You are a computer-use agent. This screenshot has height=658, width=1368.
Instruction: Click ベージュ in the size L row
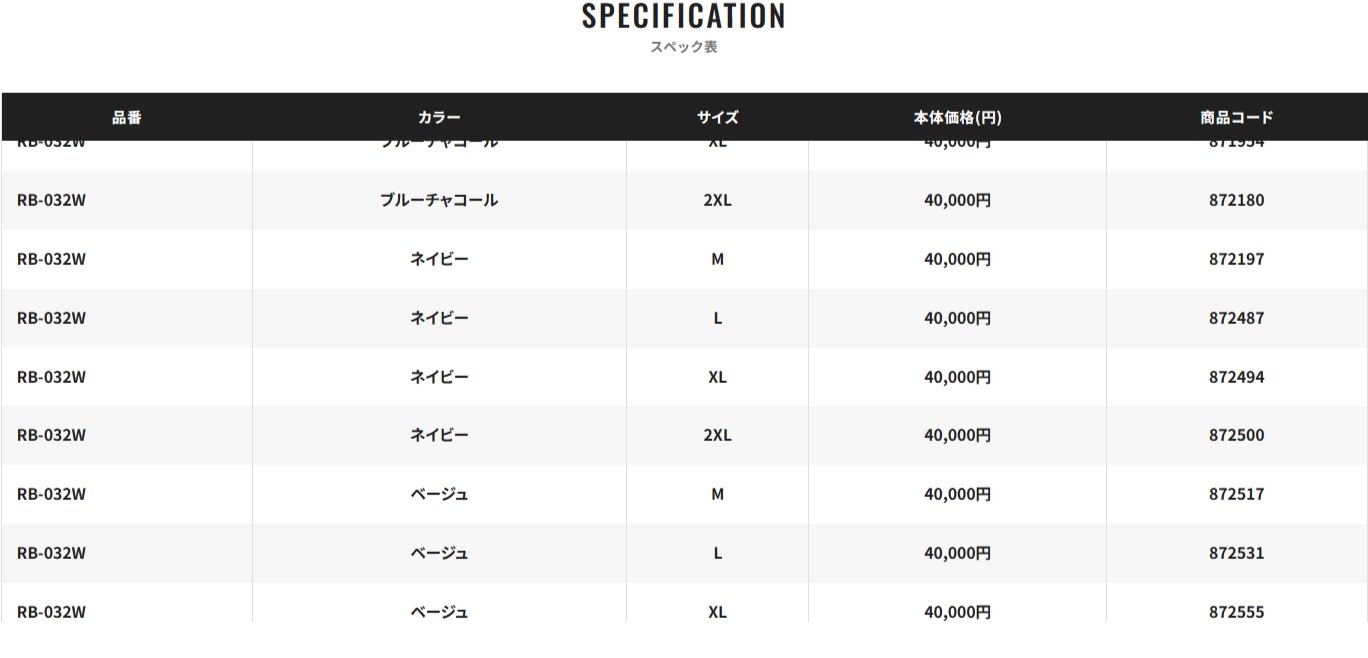tap(439, 553)
